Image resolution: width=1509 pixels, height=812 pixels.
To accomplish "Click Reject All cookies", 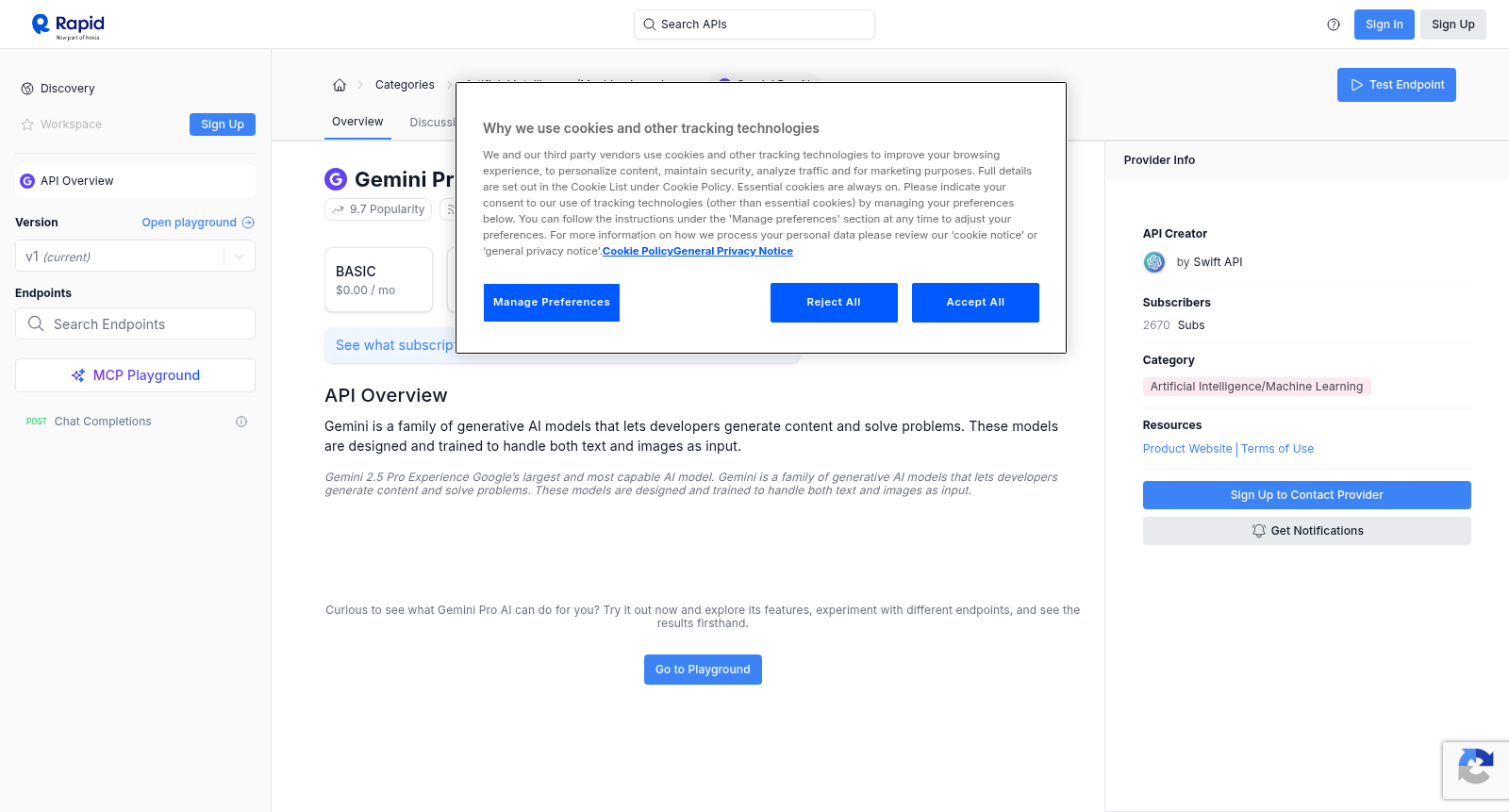I will point(834,303).
